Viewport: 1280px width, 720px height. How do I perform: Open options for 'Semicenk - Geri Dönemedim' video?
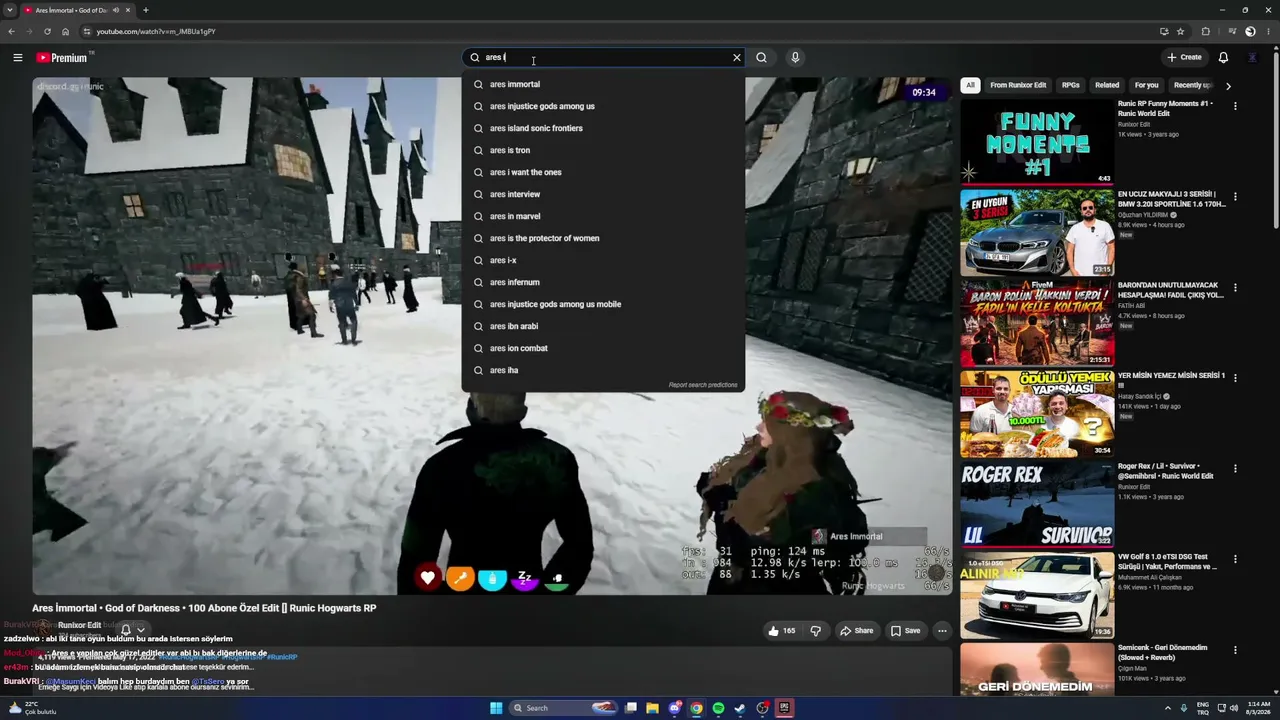[x=1235, y=651]
